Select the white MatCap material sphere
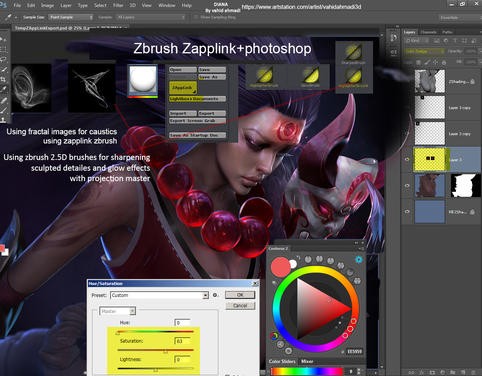 coord(143,79)
